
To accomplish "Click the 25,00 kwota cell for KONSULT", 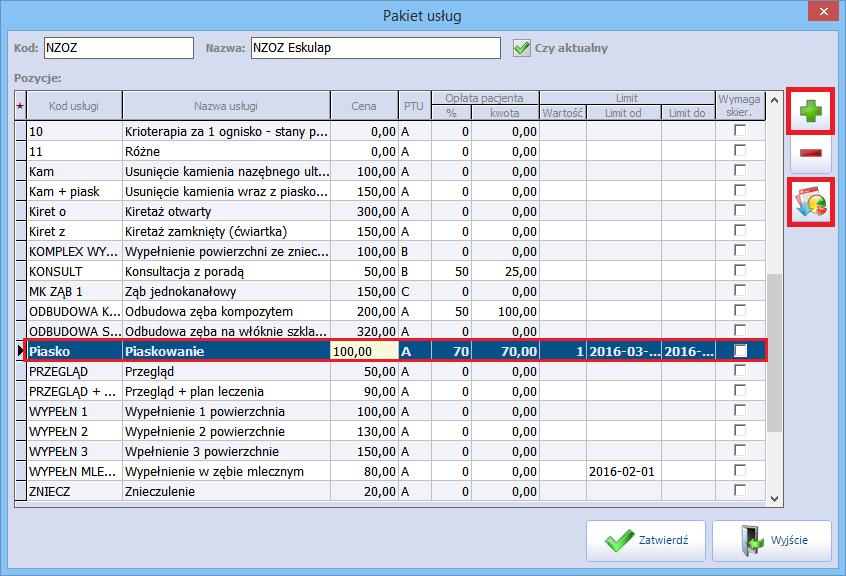I will tap(505, 271).
